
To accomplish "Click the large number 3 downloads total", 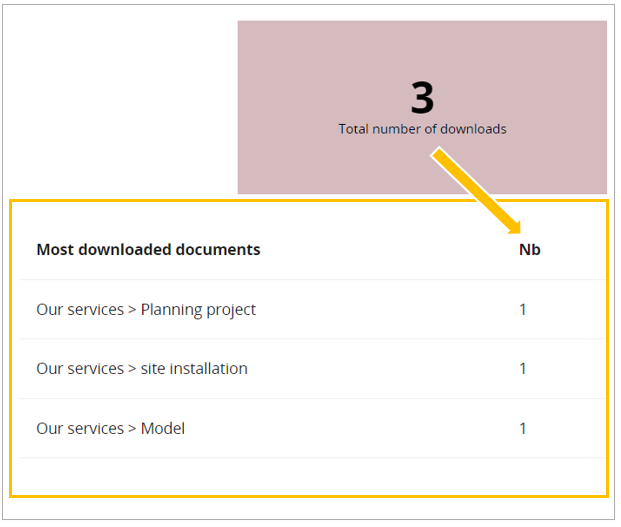I will coord(422,98).
